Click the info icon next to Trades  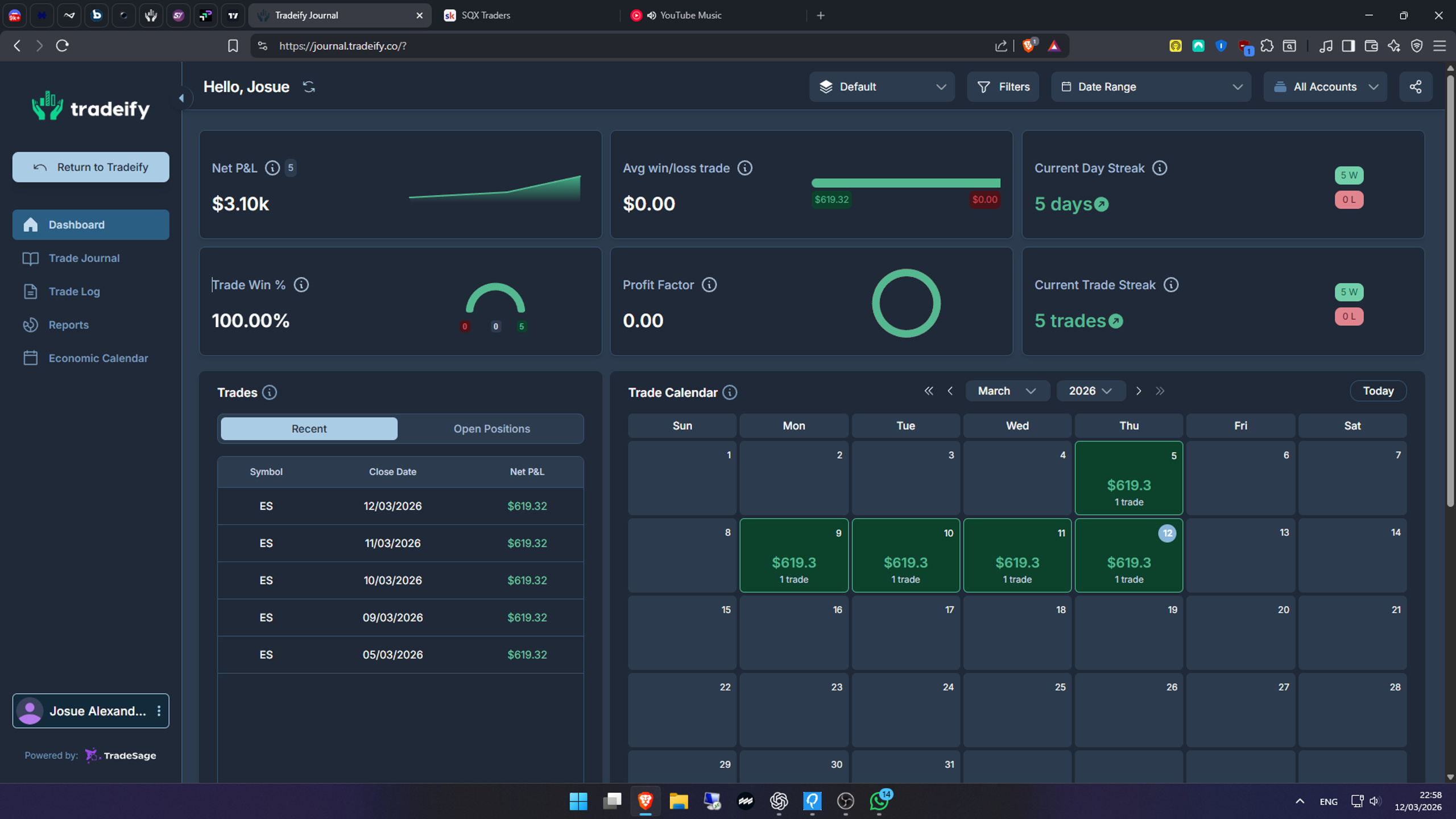coord(270,392)
